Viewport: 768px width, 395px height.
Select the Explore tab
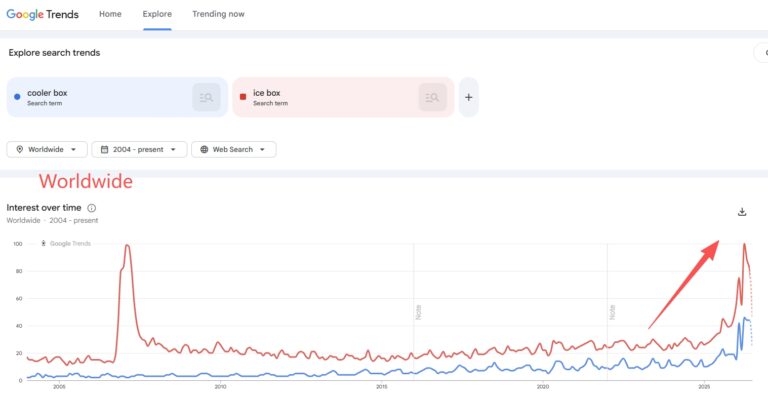157,14
